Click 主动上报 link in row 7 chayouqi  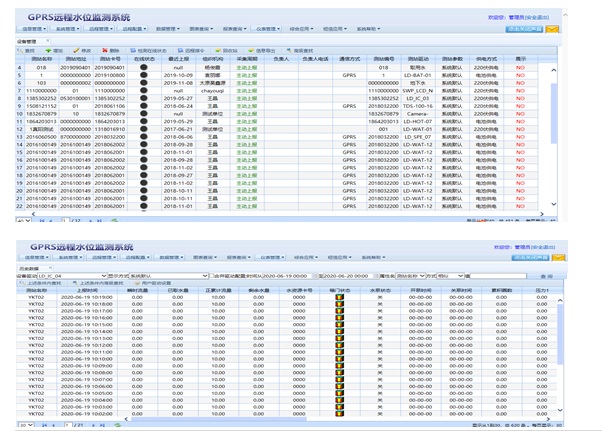tap(246, 91)
